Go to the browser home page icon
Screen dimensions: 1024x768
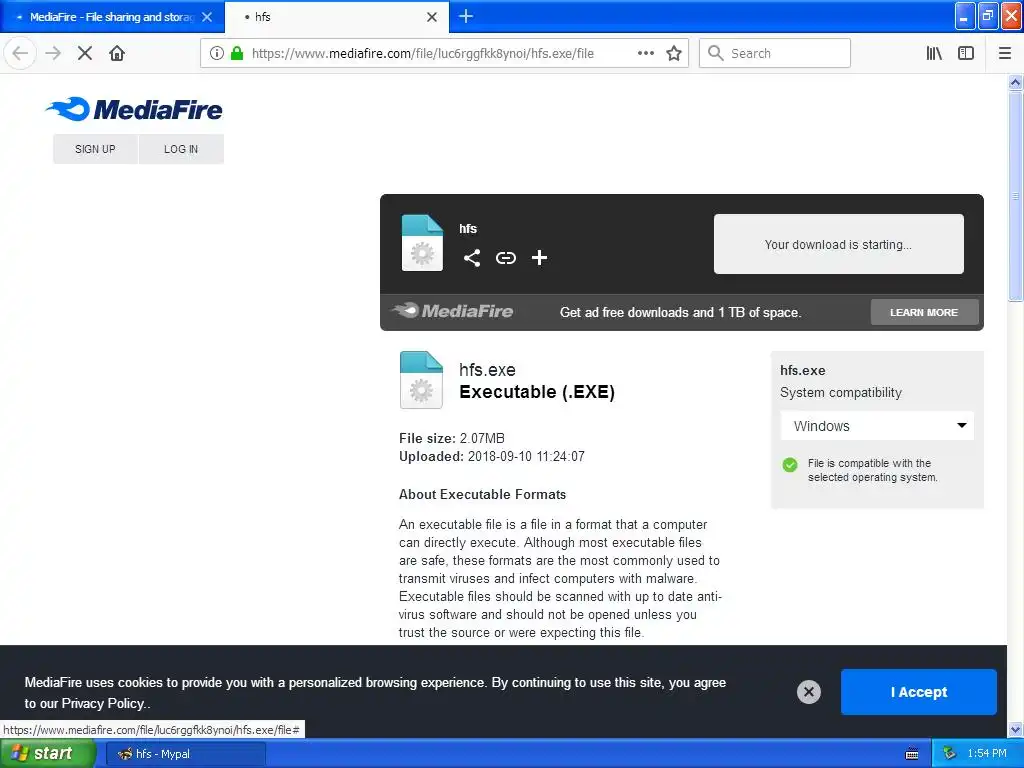coord(117,53)
